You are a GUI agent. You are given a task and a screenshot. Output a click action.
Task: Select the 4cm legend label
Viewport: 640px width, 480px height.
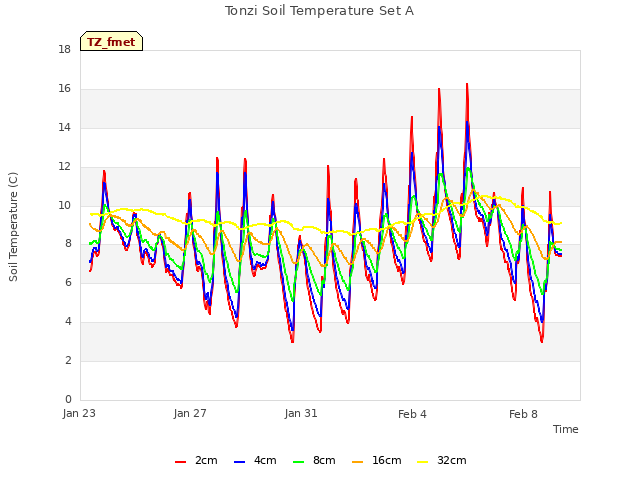[x=265, y=460]
